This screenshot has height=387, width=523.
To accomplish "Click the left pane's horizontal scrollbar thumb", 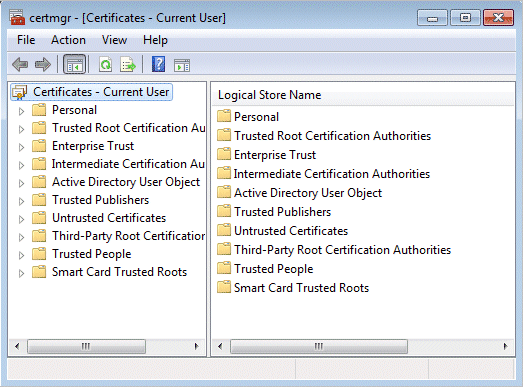I will 86,346.
